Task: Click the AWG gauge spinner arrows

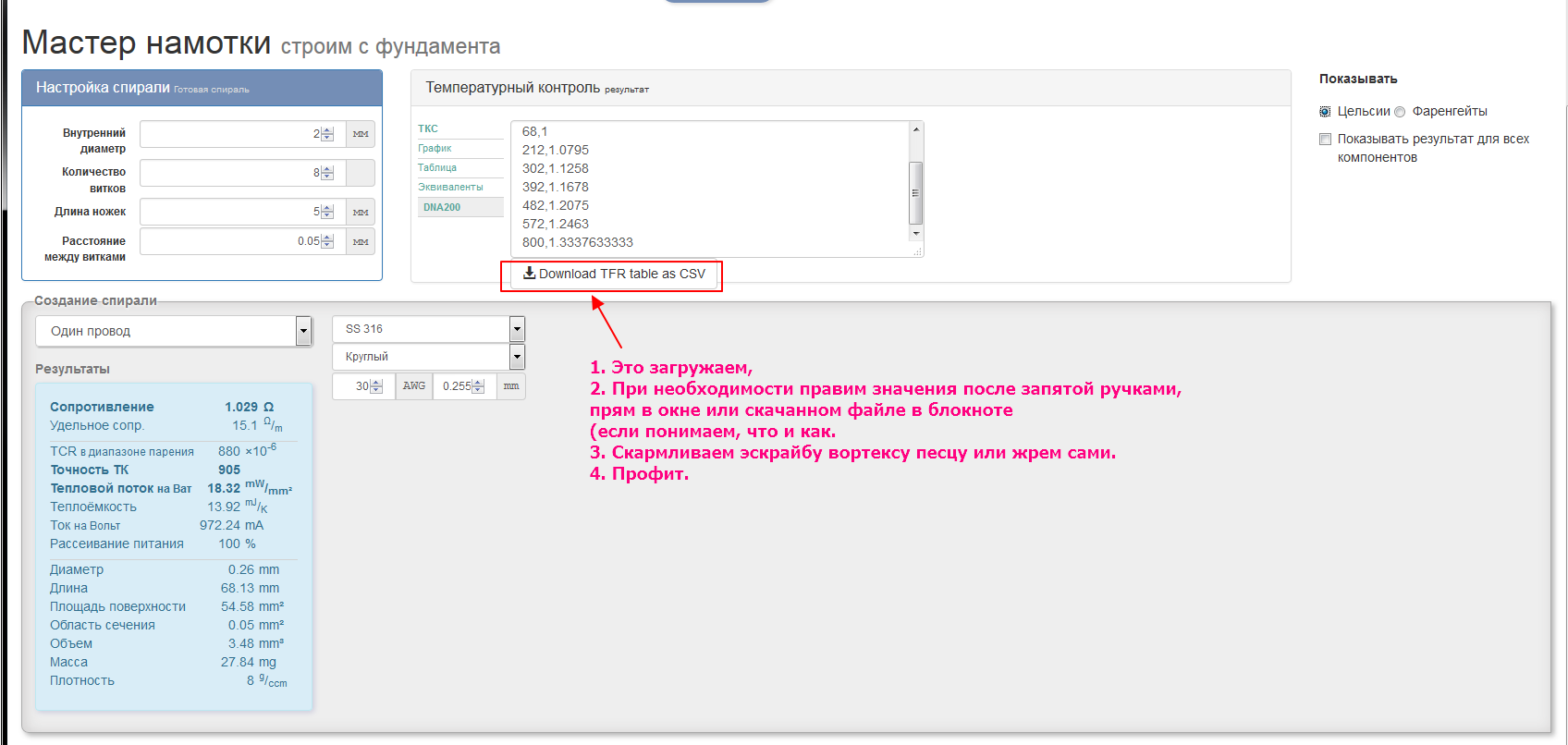Action: [x=376, y=386]
